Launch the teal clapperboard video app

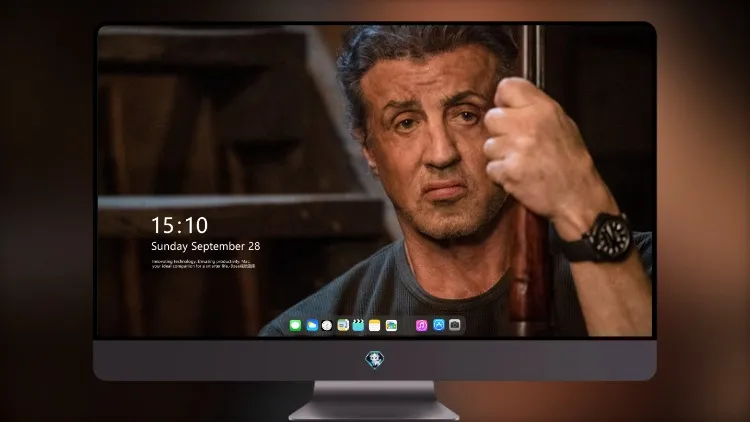pos(358,325)
